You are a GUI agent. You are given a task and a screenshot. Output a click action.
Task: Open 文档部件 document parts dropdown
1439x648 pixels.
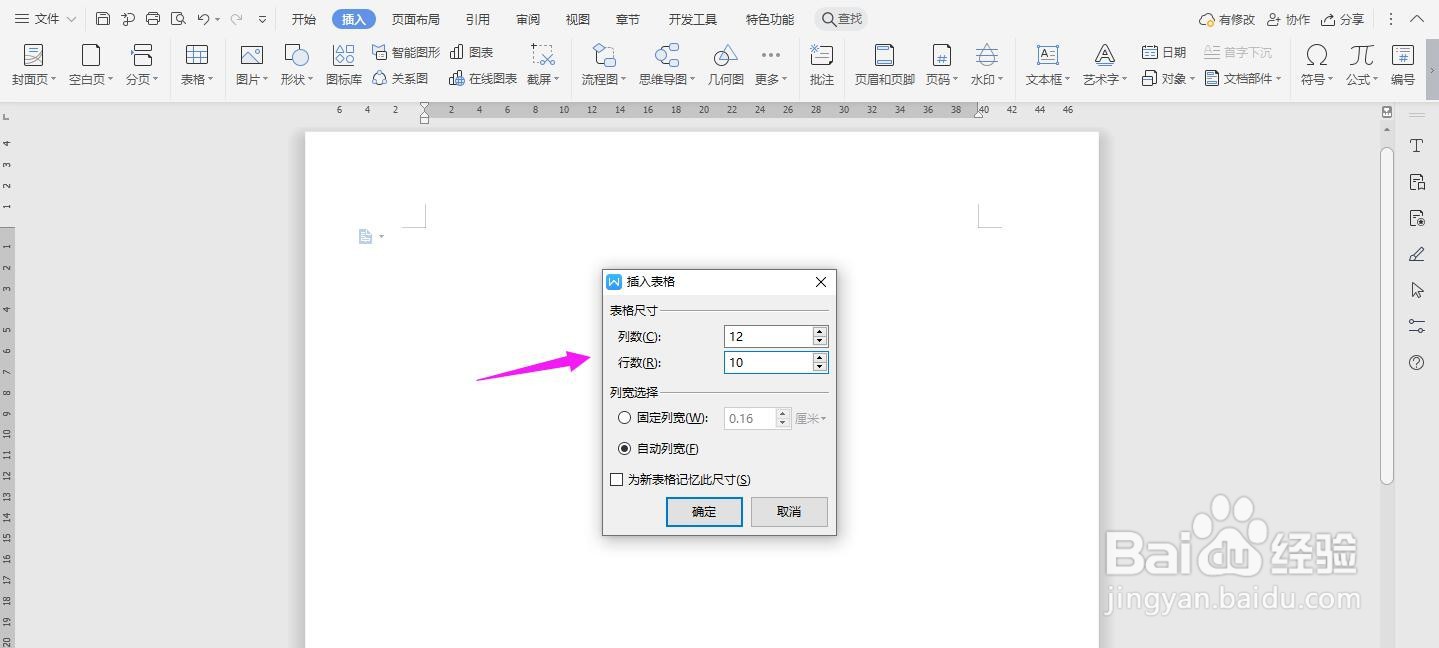point(1243,78)
